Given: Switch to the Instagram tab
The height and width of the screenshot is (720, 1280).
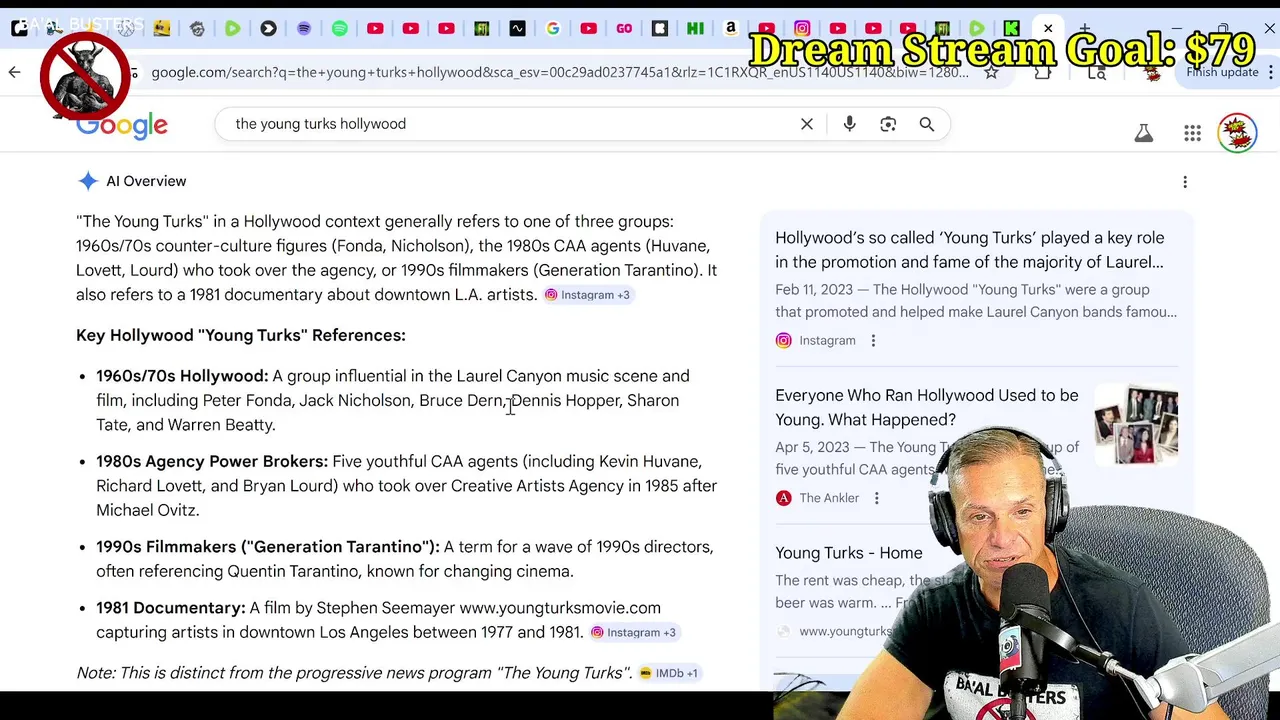Looking at the screenshot, I should tap(802, 29).
